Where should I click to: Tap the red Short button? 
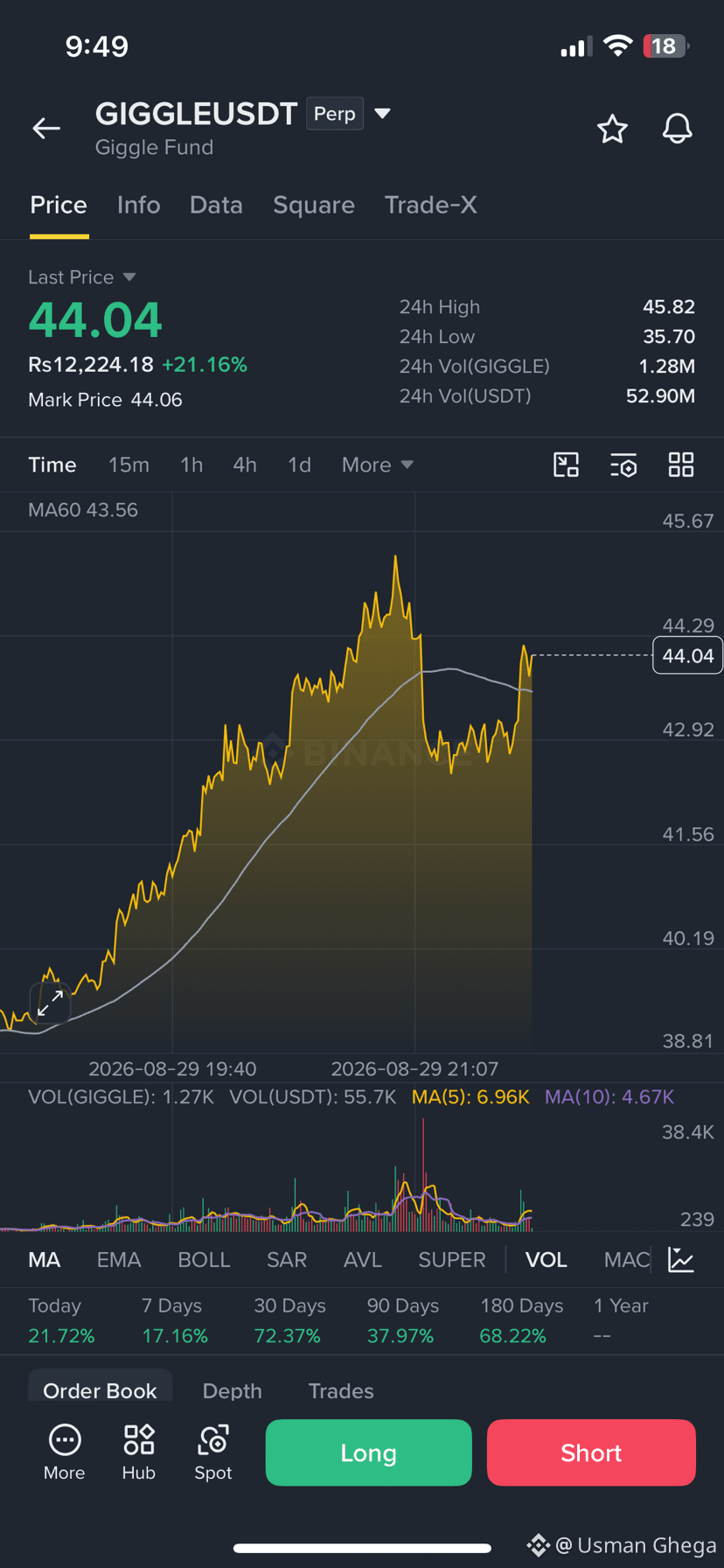click(591, 1452)
